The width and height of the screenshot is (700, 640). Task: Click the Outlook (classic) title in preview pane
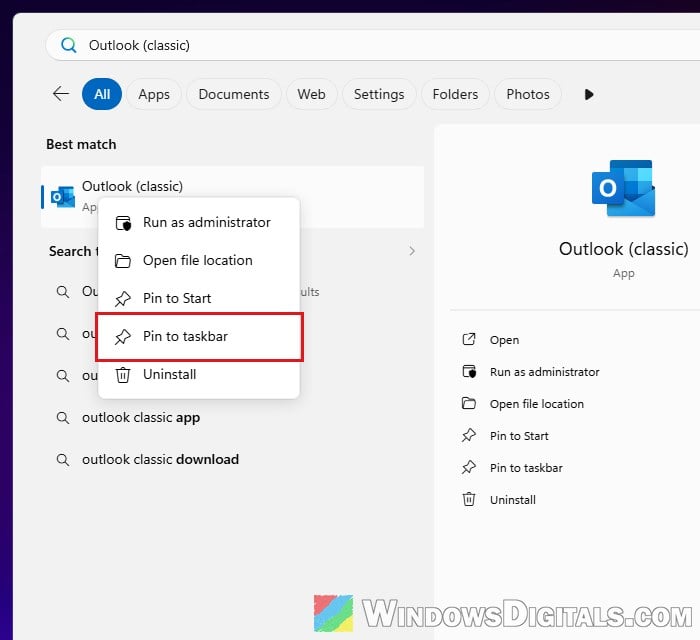pyautogui.click(x=624, y=249)
